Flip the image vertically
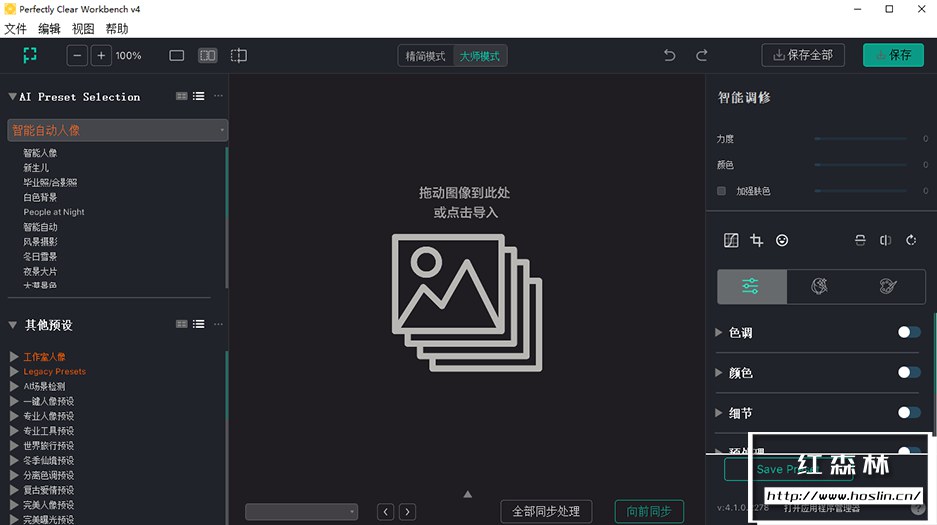The height and width of the screenshot is (525, 937). pos(860,240)
